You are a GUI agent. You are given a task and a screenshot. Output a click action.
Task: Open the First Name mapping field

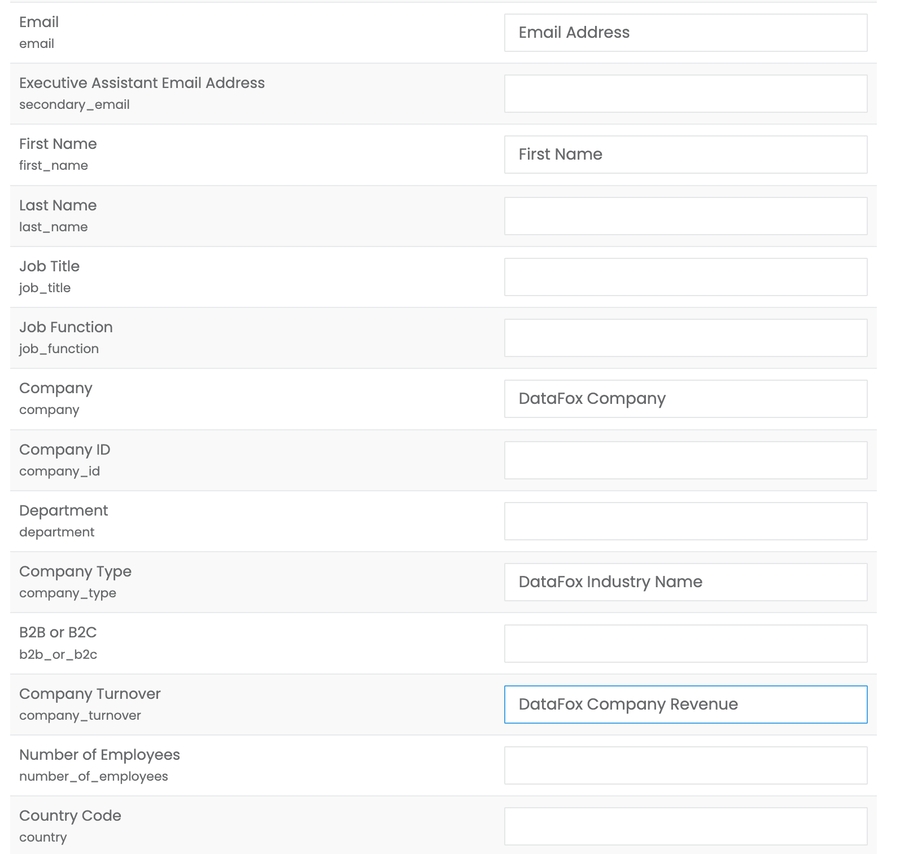(x=685, y=155)
